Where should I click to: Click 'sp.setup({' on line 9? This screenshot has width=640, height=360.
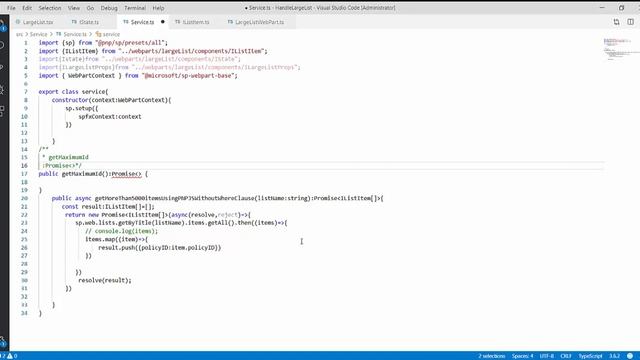pos(82,108)
